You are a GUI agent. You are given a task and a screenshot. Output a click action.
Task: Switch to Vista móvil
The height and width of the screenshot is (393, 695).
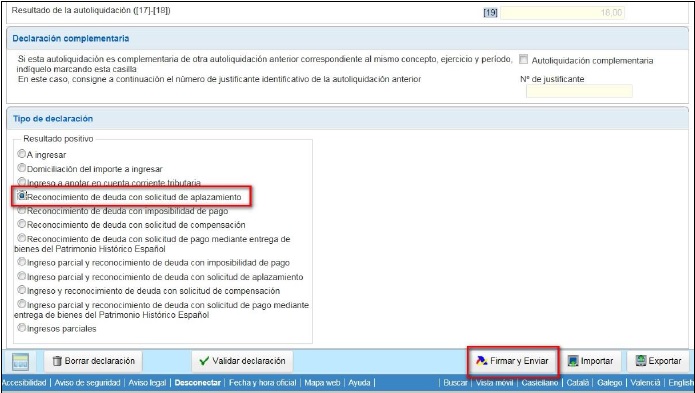click(494, 383)
